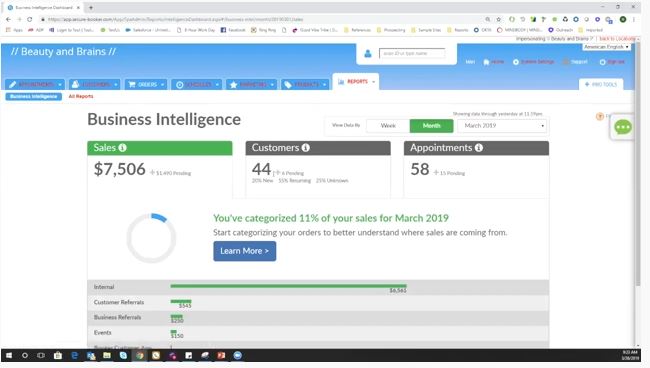This screenshot has height=368, width=650.
Task: Expand the Products navigation dropdown
Action: pos(324,85)
